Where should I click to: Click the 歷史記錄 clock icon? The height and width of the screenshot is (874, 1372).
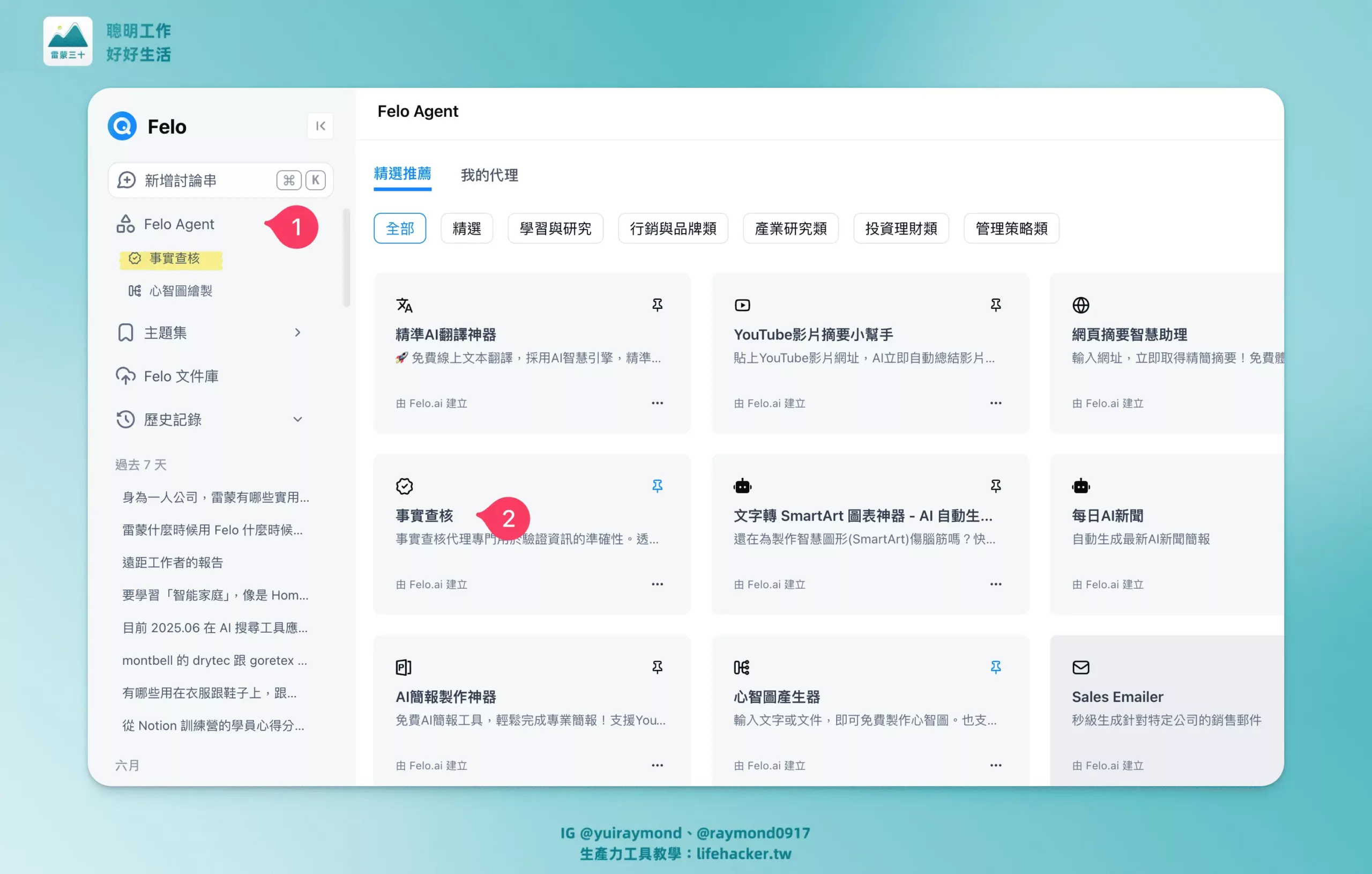click(x=125, y=419)
